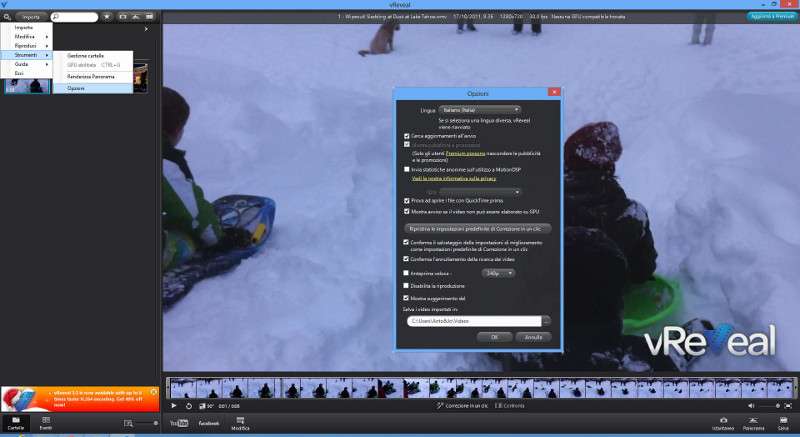Click the Play button under the timeline

pos(174,405)
